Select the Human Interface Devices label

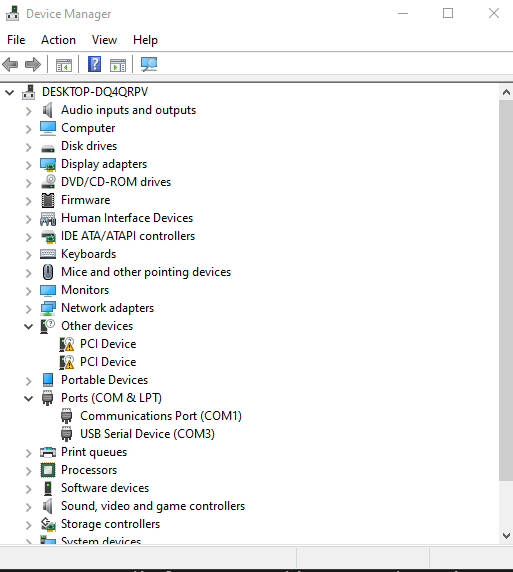click(x=127, y=218)
